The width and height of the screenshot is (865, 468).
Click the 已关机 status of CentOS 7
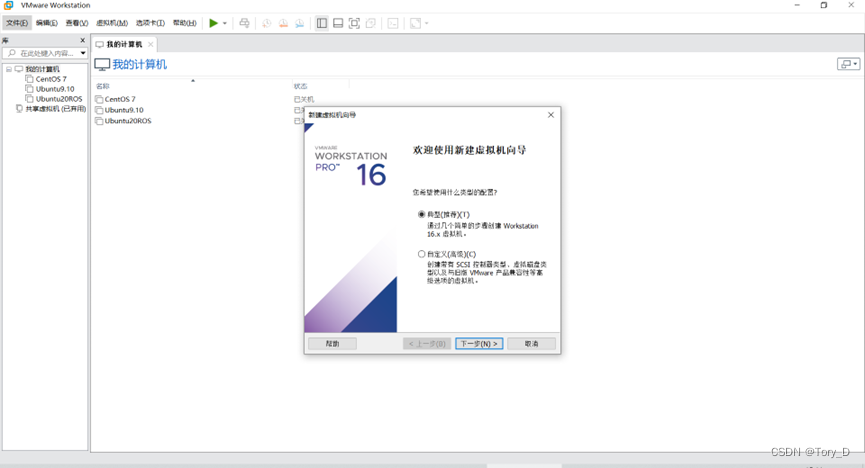tap(304, 99)
